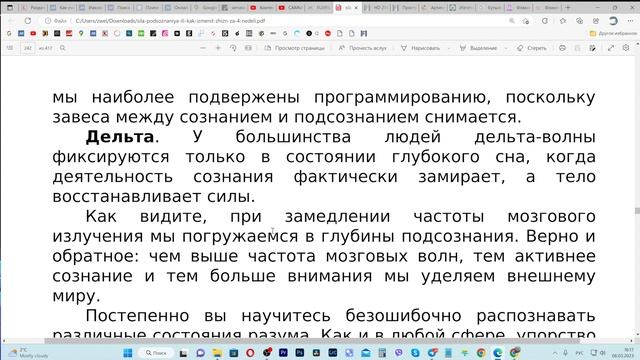Open the browser ellipsis menu
This screenshot has width=640, height=360.
[x=631, y=21]
